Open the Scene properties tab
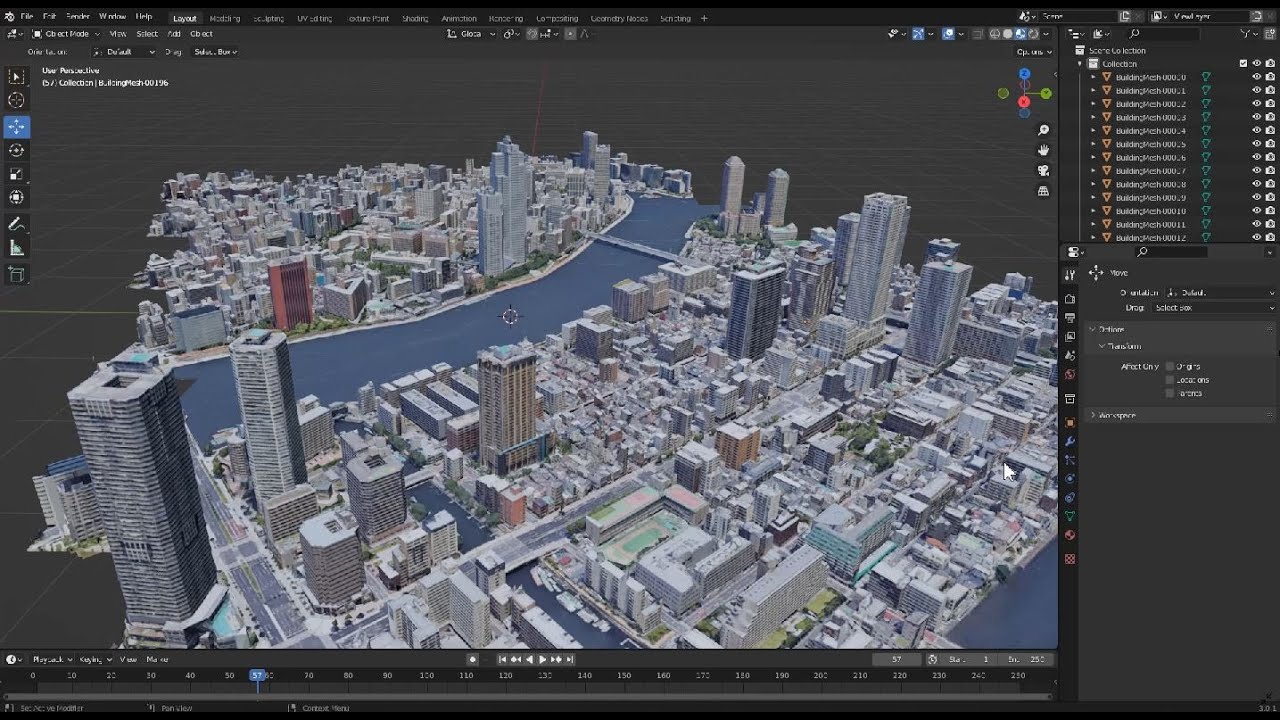Screen dimensions: 1280x720 pos(1070,356)
